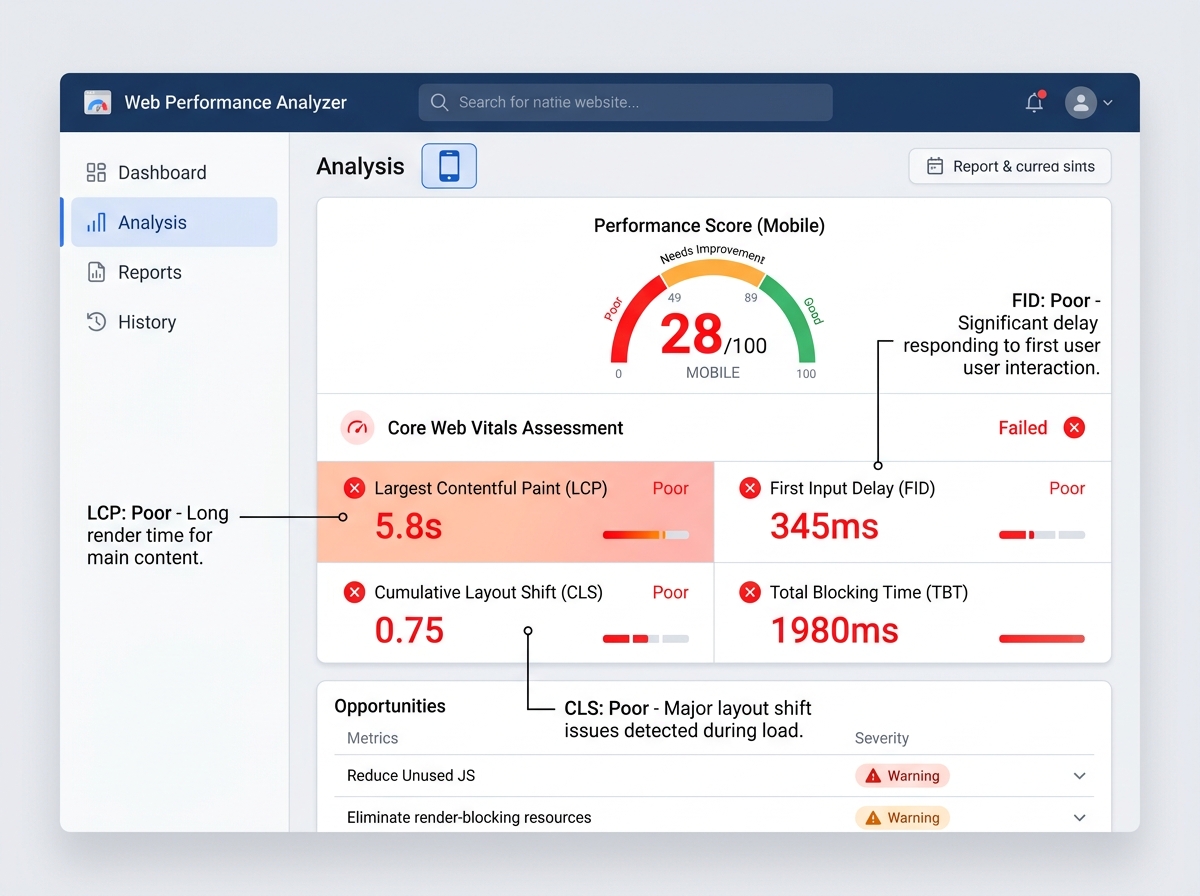
Task: Expand the account dropdown chevron
Action: 1107,102
